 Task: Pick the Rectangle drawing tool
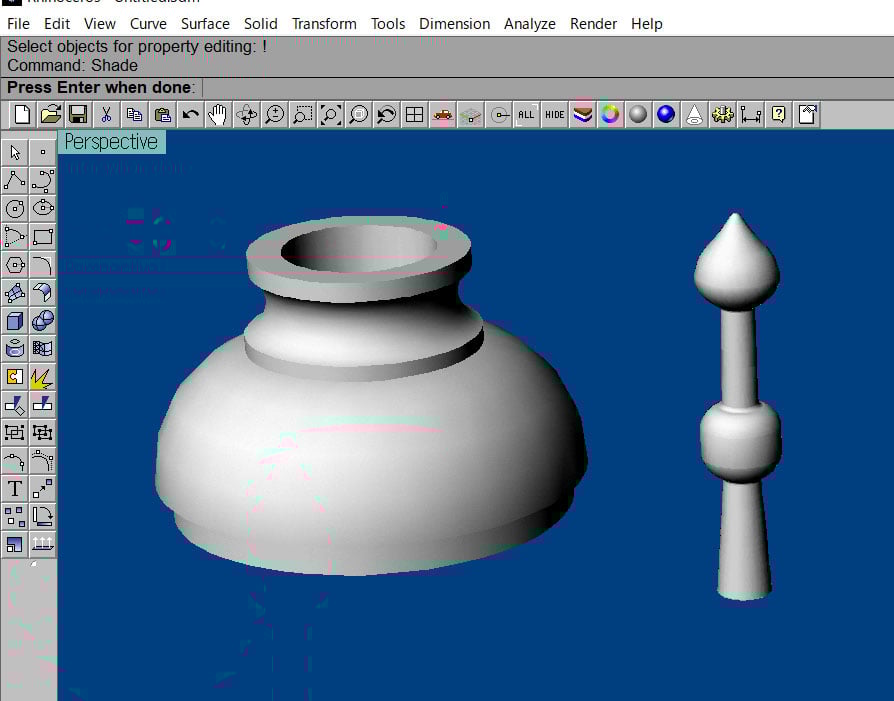click(43, 237)
